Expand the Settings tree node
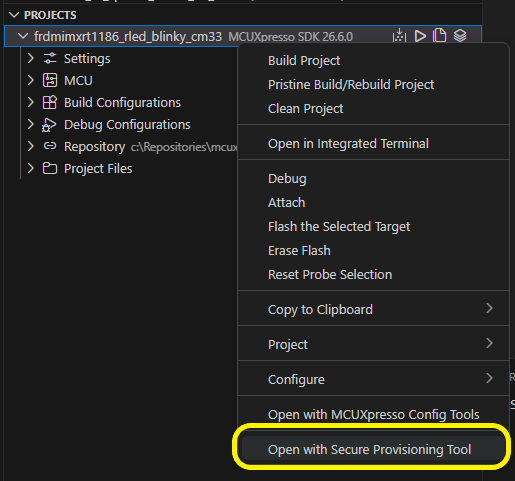The height and width of the screenshot is (481, 515). 31,58
